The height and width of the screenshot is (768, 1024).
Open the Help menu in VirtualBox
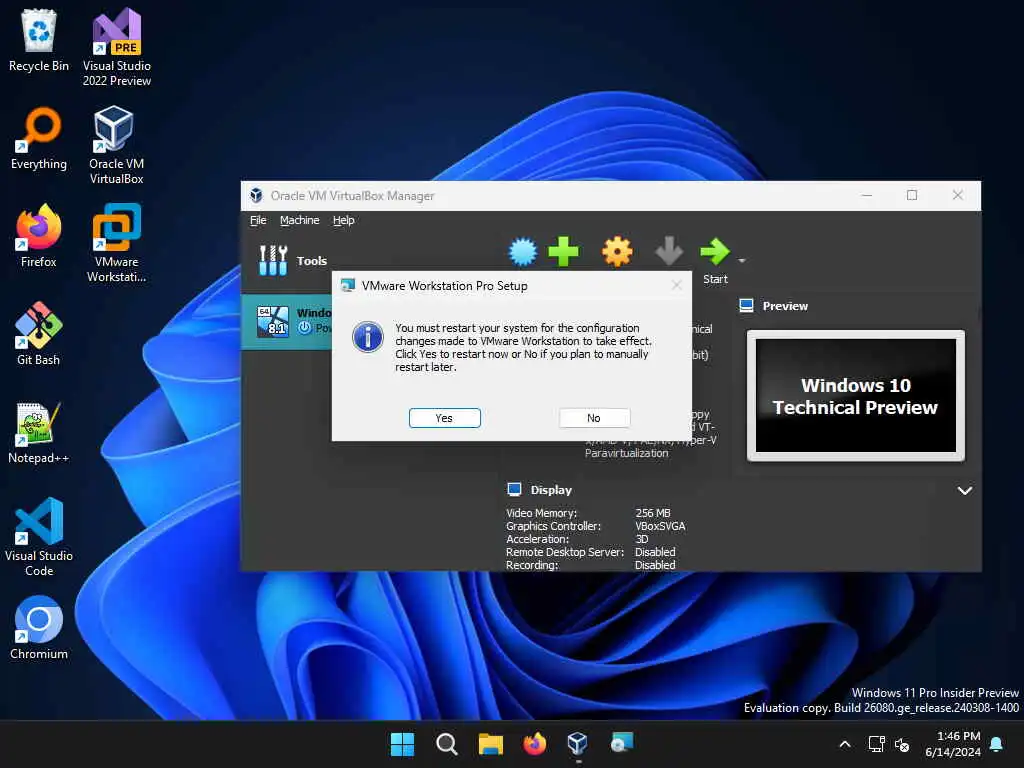click(x=344, y=220)
